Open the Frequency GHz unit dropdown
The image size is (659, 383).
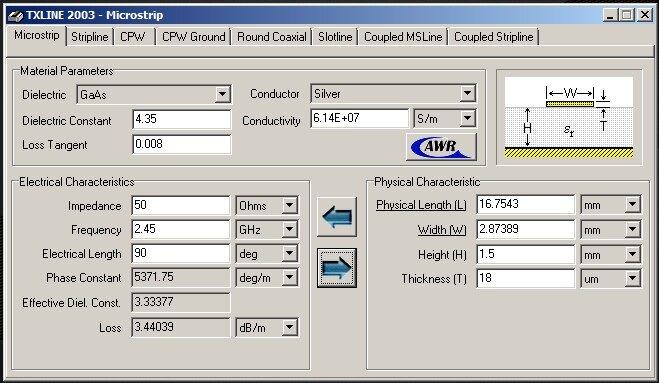tap(289, 230)
